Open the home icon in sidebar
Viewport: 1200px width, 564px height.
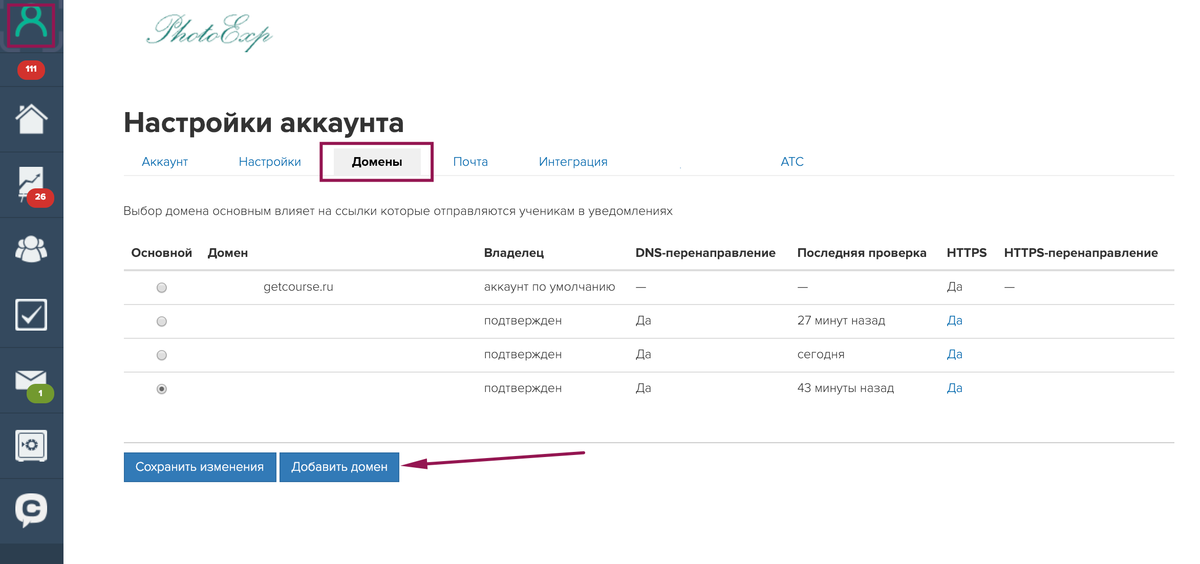pos(31,118)
